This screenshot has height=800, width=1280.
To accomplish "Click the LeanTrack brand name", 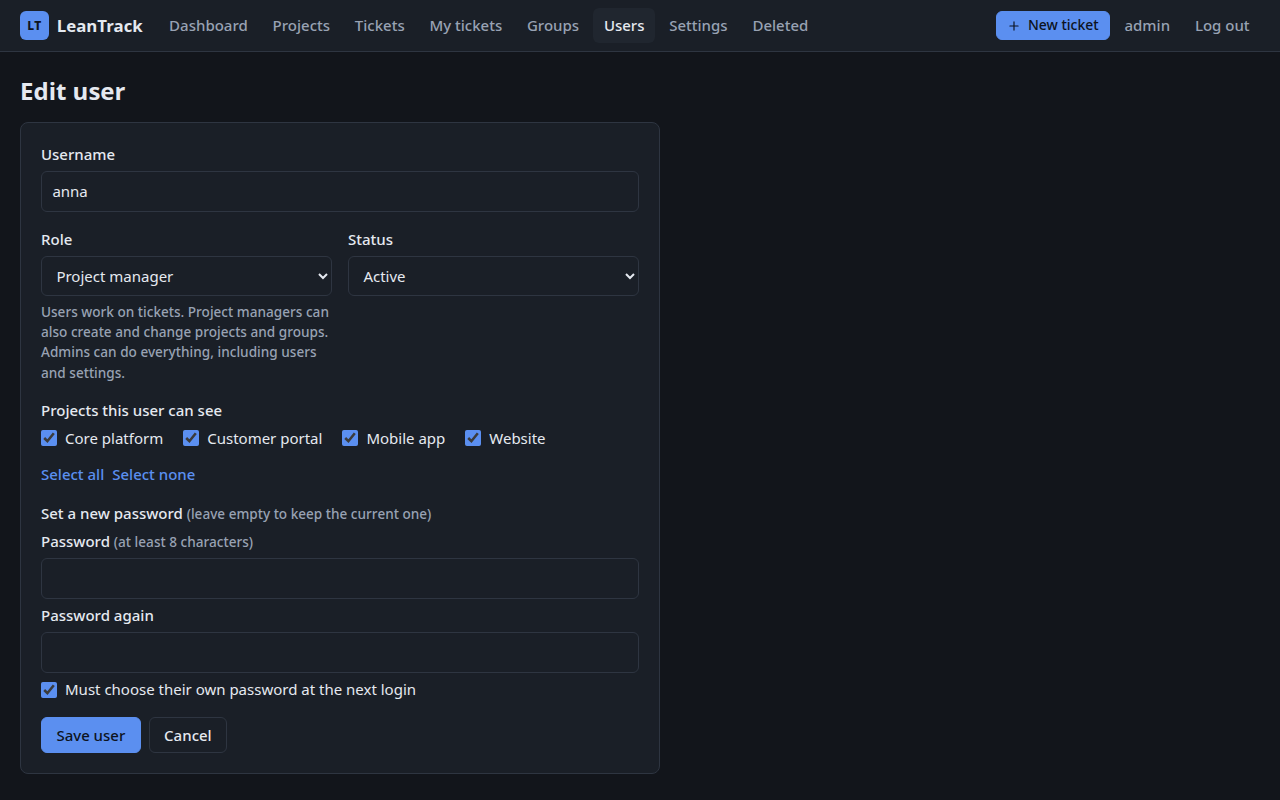I will pos(100,26).
